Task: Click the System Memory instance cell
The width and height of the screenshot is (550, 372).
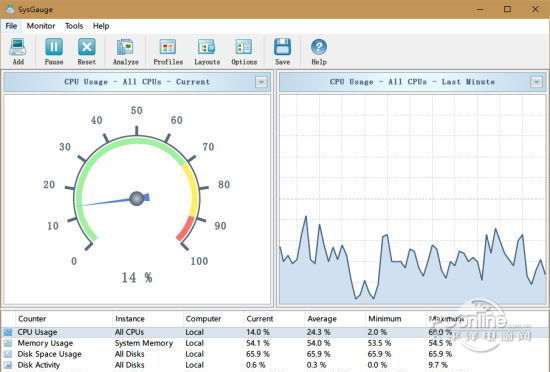Action: click(144, 343)
